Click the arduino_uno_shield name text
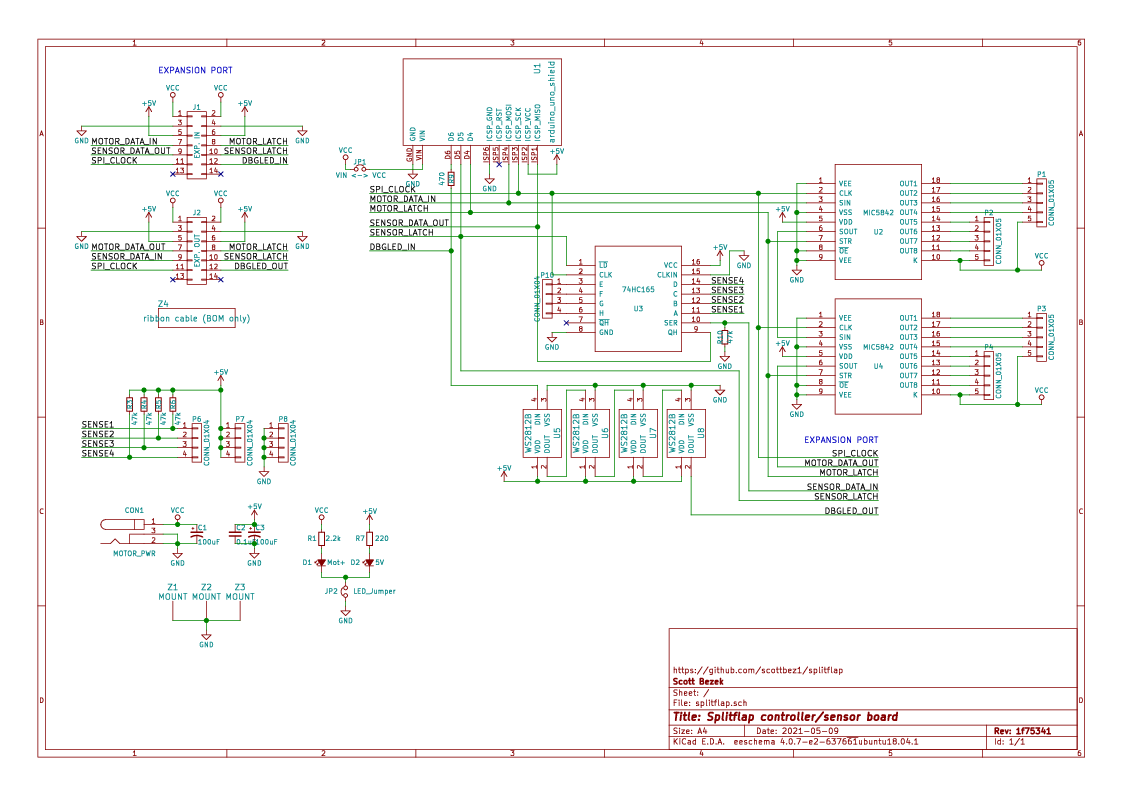This screenshot has width=1123, height=795. [552, 102]
